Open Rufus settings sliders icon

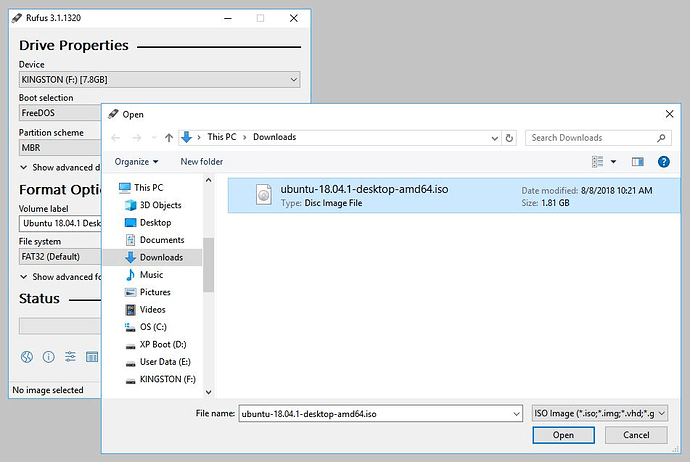70,356
